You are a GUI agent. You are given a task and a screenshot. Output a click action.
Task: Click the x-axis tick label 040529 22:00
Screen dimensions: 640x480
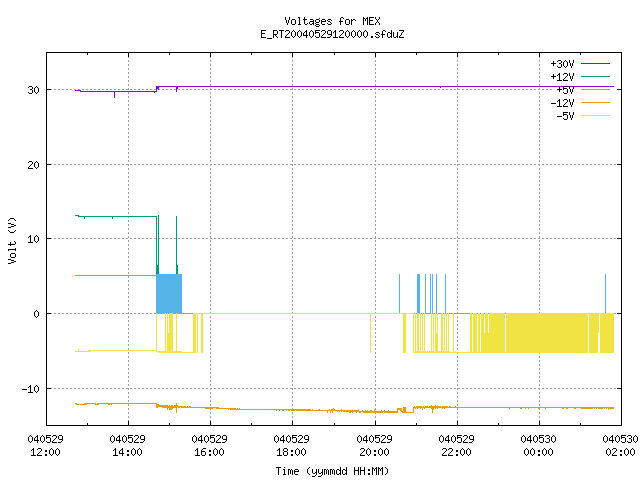coord(456,445)
